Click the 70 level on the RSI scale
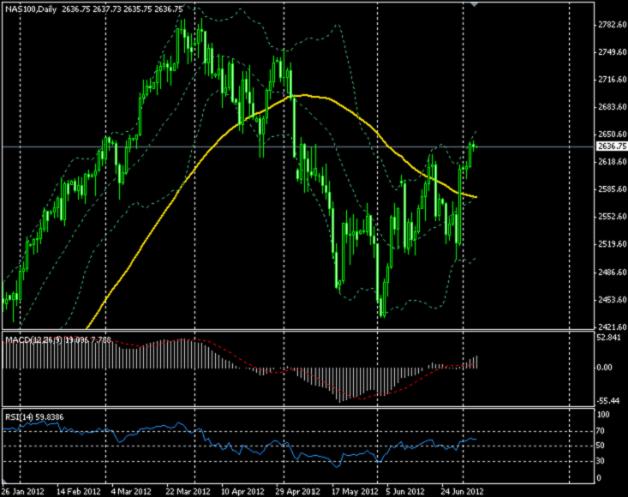The height and width of the screenshot is (497, 628). pos(601,431)
